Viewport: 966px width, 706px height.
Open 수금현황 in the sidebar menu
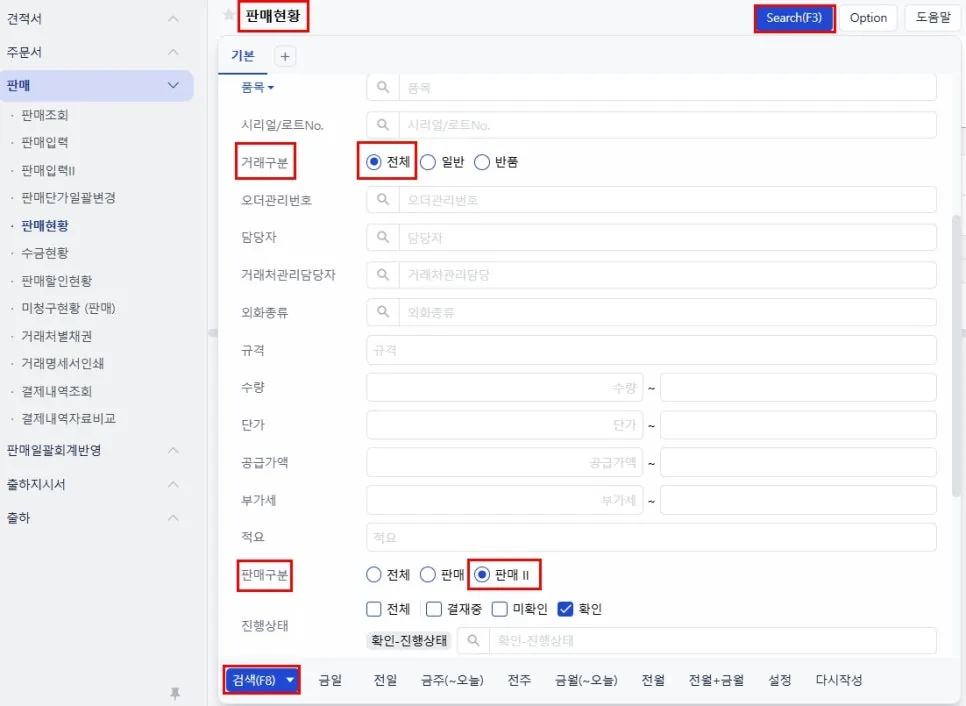(45, 253)
